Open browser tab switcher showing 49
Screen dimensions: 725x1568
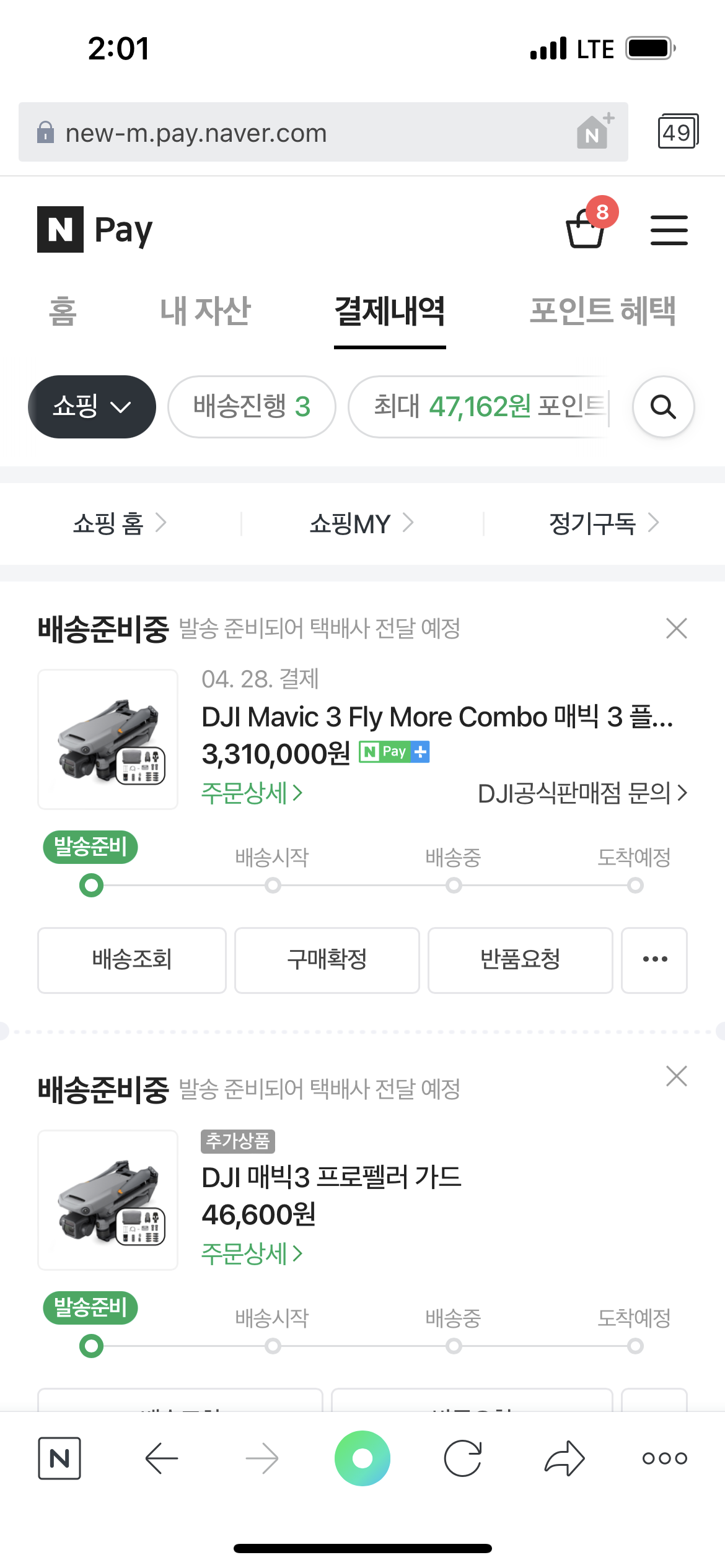pyautogui.click(x=677, y=131)
